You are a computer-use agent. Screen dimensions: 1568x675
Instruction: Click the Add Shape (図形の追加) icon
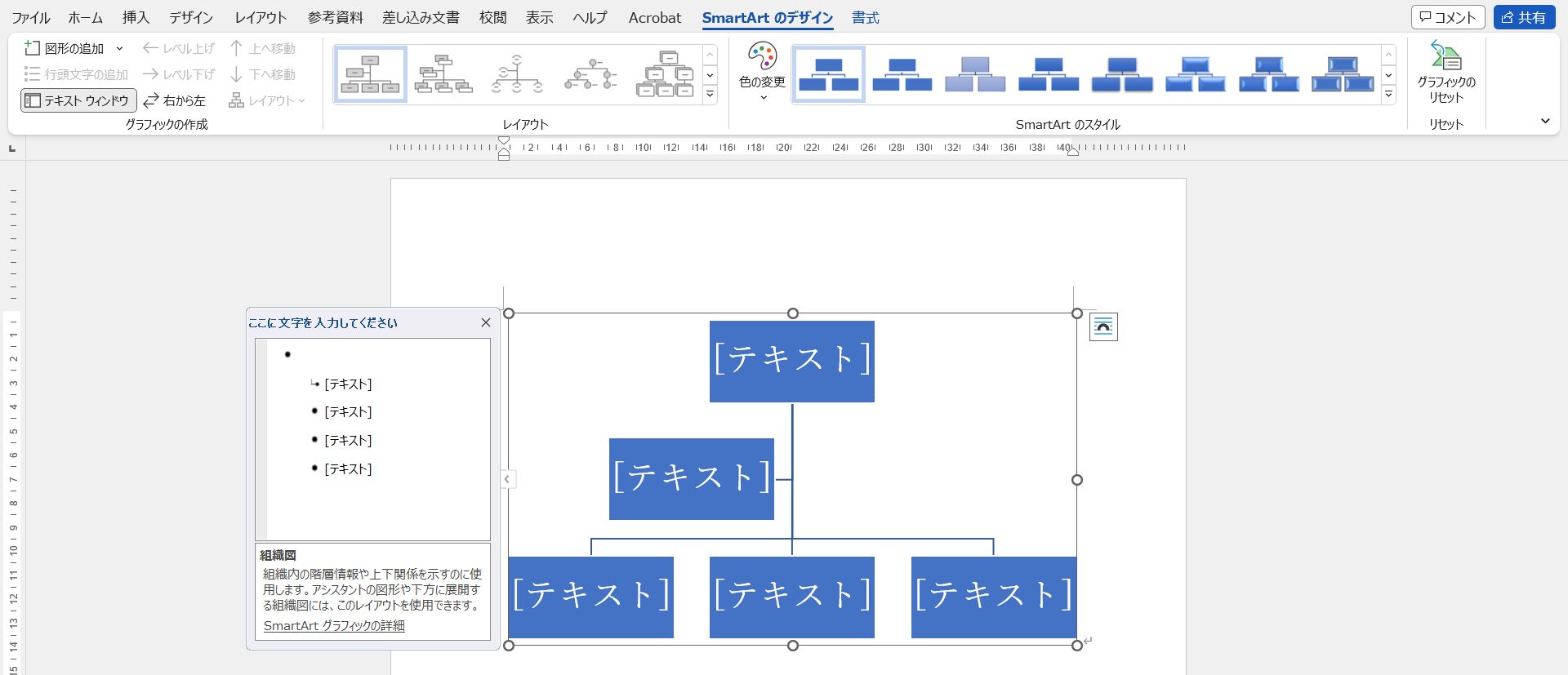click(x=33, y=48)
